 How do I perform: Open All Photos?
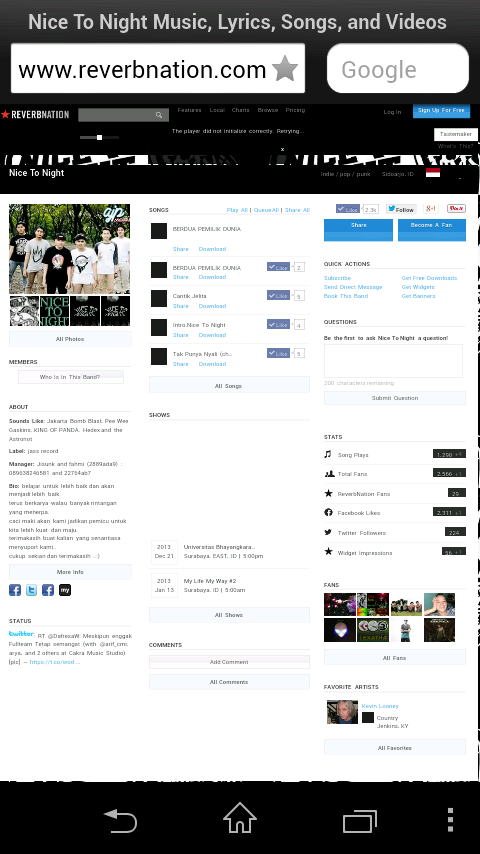point(70,339)
